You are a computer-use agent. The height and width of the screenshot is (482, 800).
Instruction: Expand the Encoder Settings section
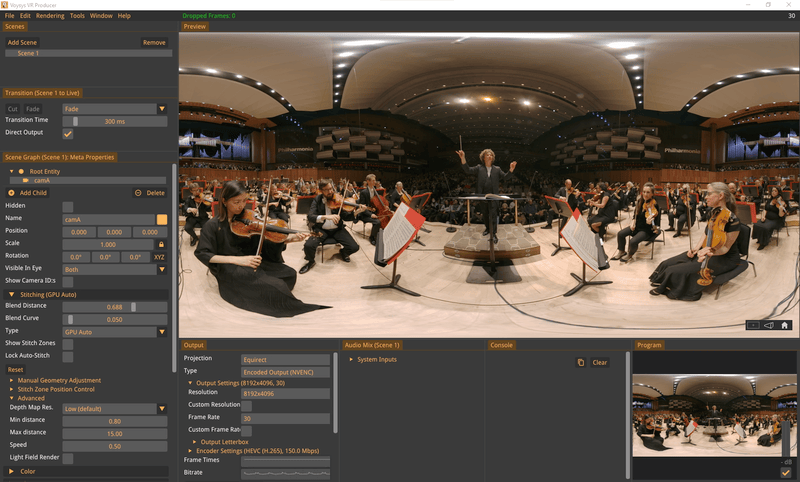tap(190, 451)
